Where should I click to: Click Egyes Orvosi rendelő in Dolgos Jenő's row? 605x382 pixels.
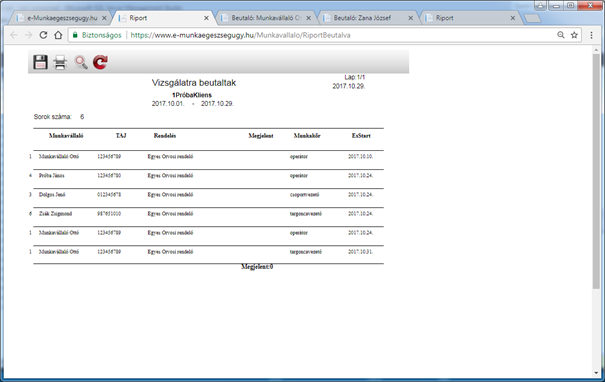(x=170, y=195)
